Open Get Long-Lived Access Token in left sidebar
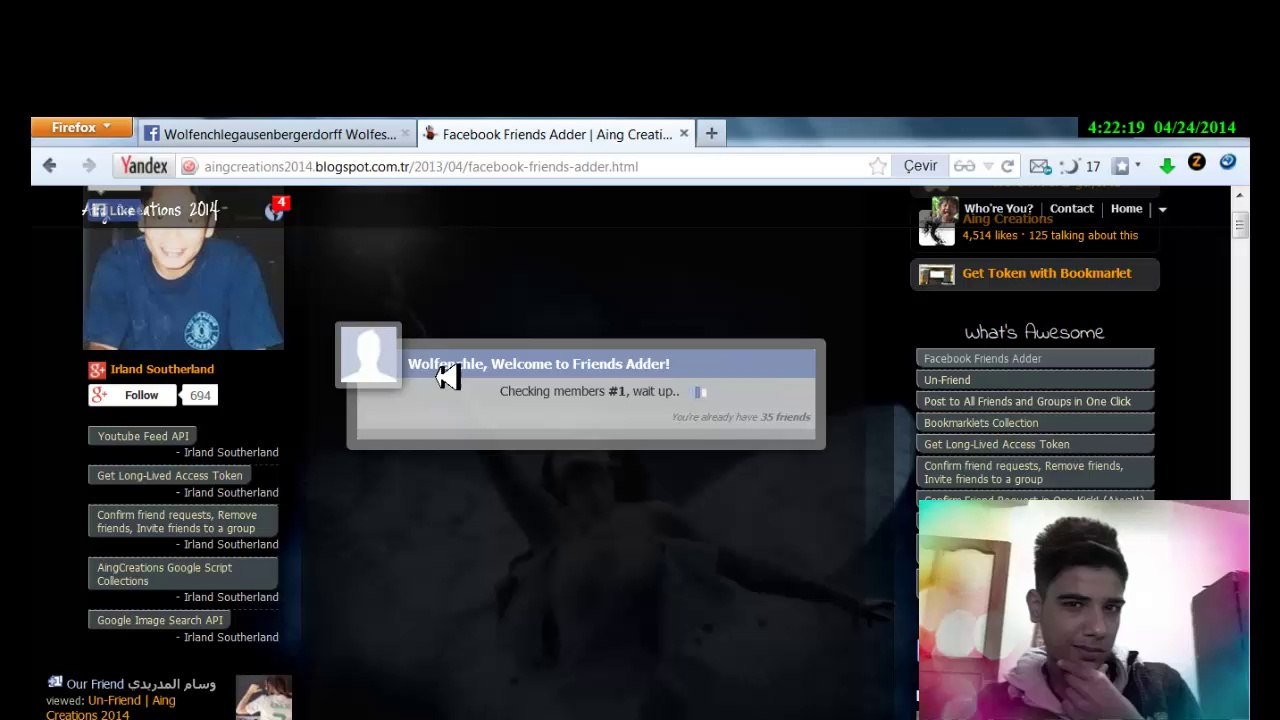This screenshot has width=1280, height=720. click(170, 476)
